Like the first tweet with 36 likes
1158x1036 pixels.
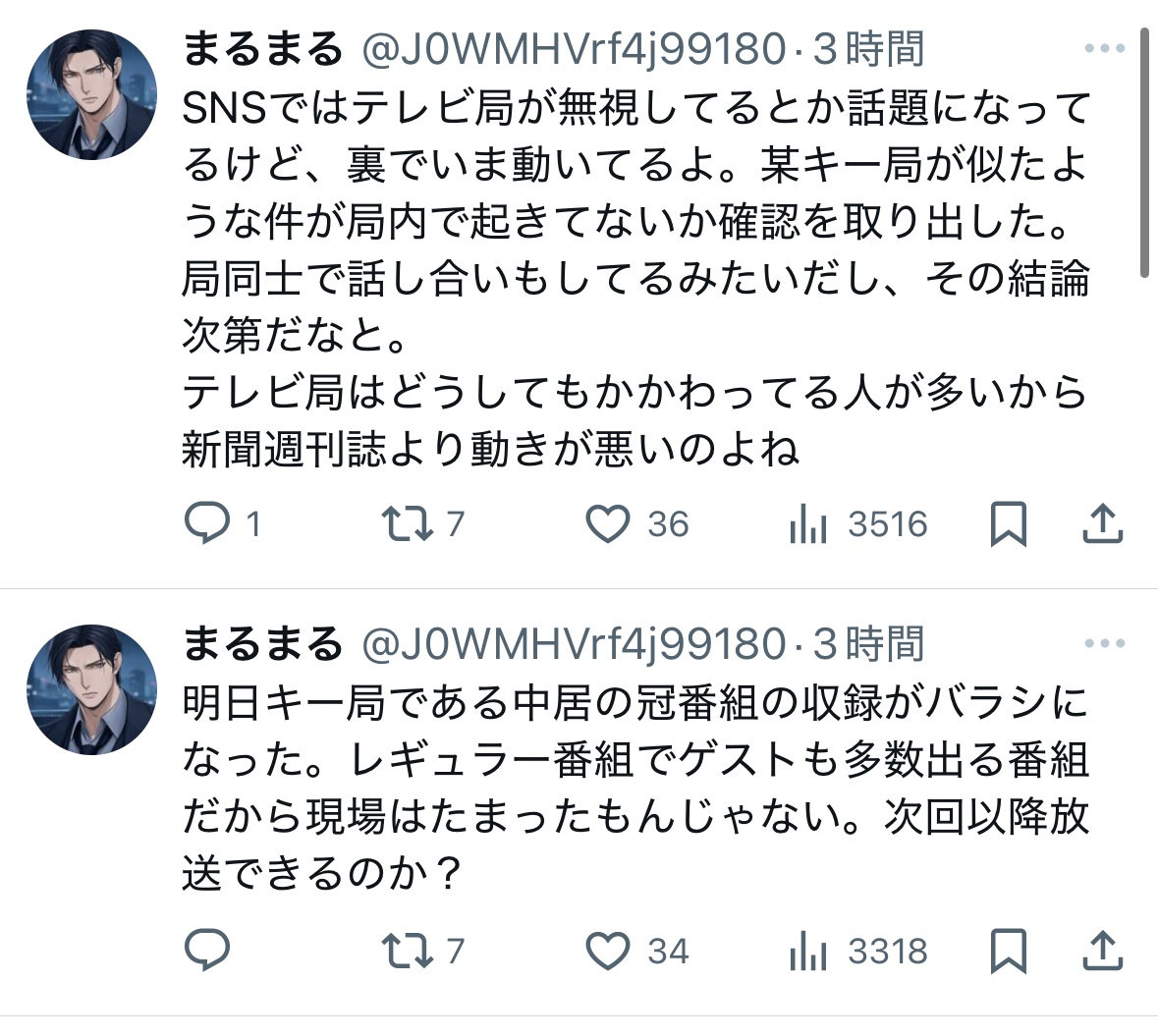click(637, 523)
